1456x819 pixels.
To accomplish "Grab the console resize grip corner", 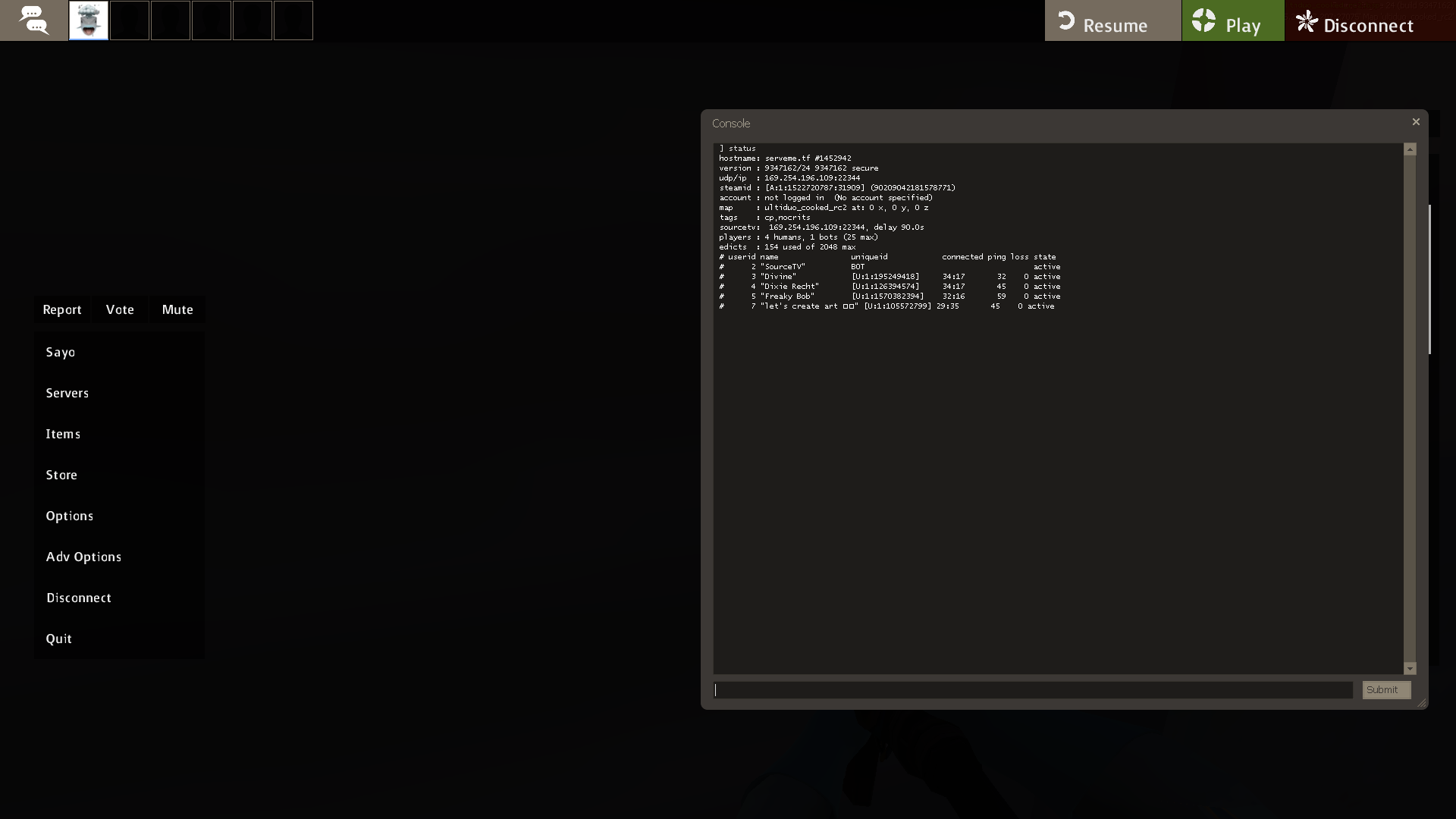I will tap(1422, 704).
